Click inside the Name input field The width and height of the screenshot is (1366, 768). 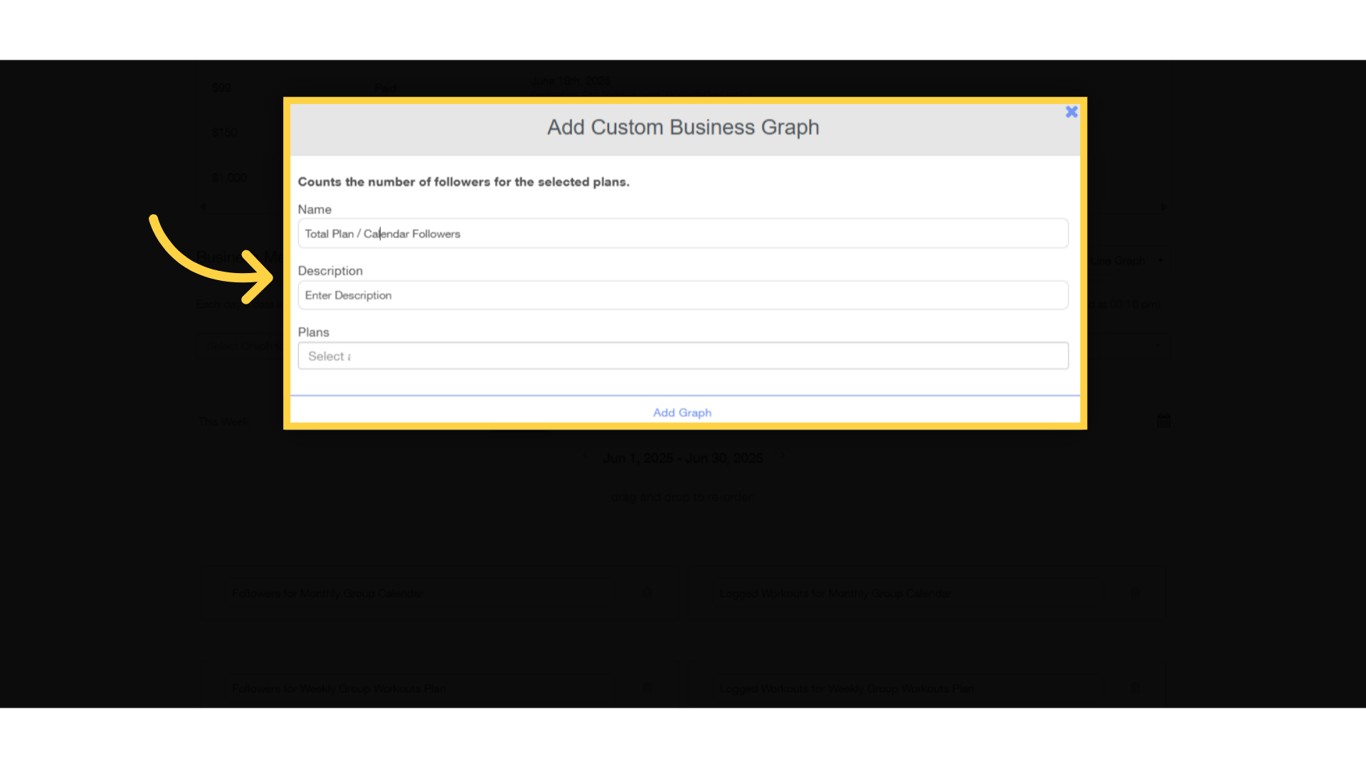click(x=683, y=233)
